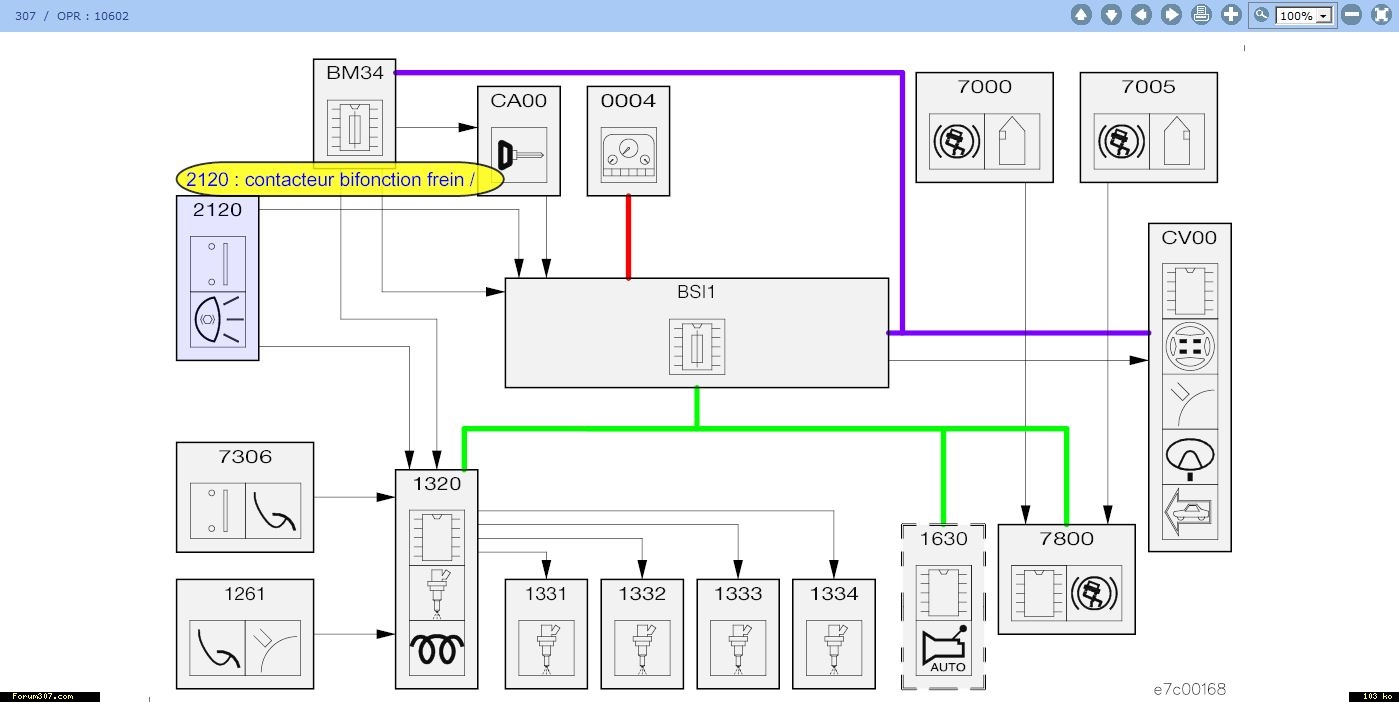
Task: Select the 7800 ESP control unit block
Action: tap(1066, 580)
